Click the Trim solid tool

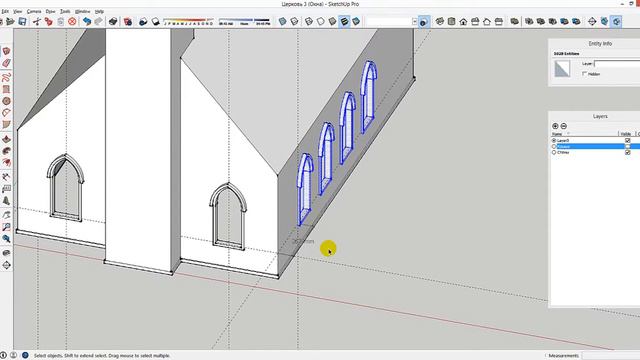564,21
